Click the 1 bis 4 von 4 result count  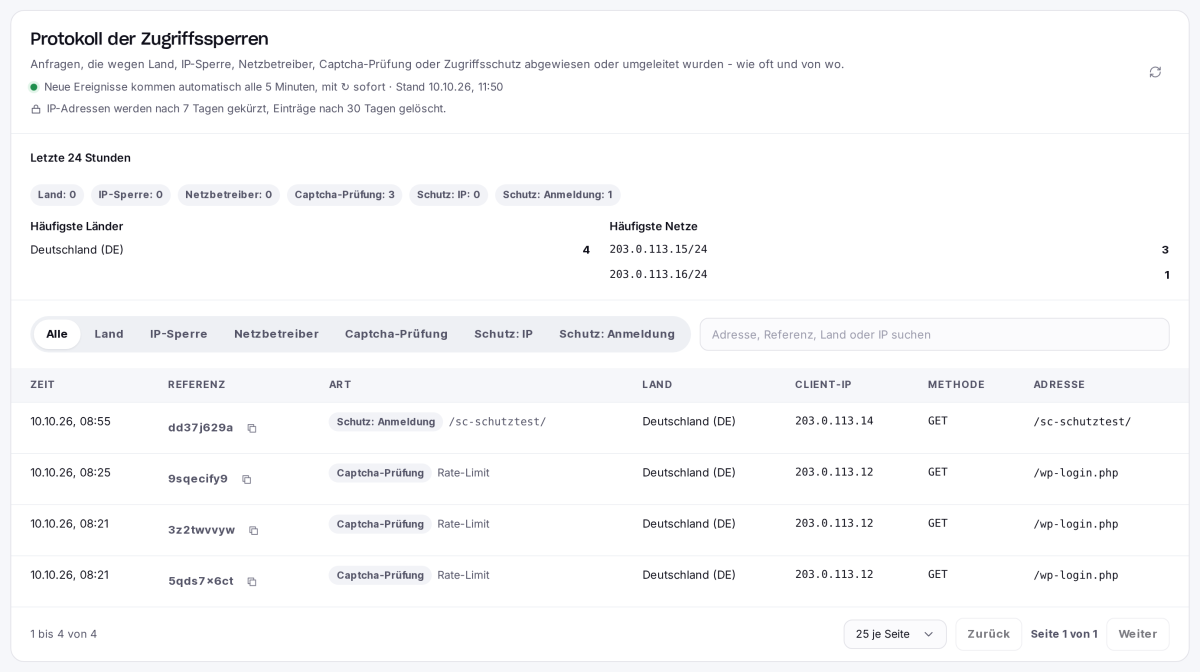[x=64, y=634]
